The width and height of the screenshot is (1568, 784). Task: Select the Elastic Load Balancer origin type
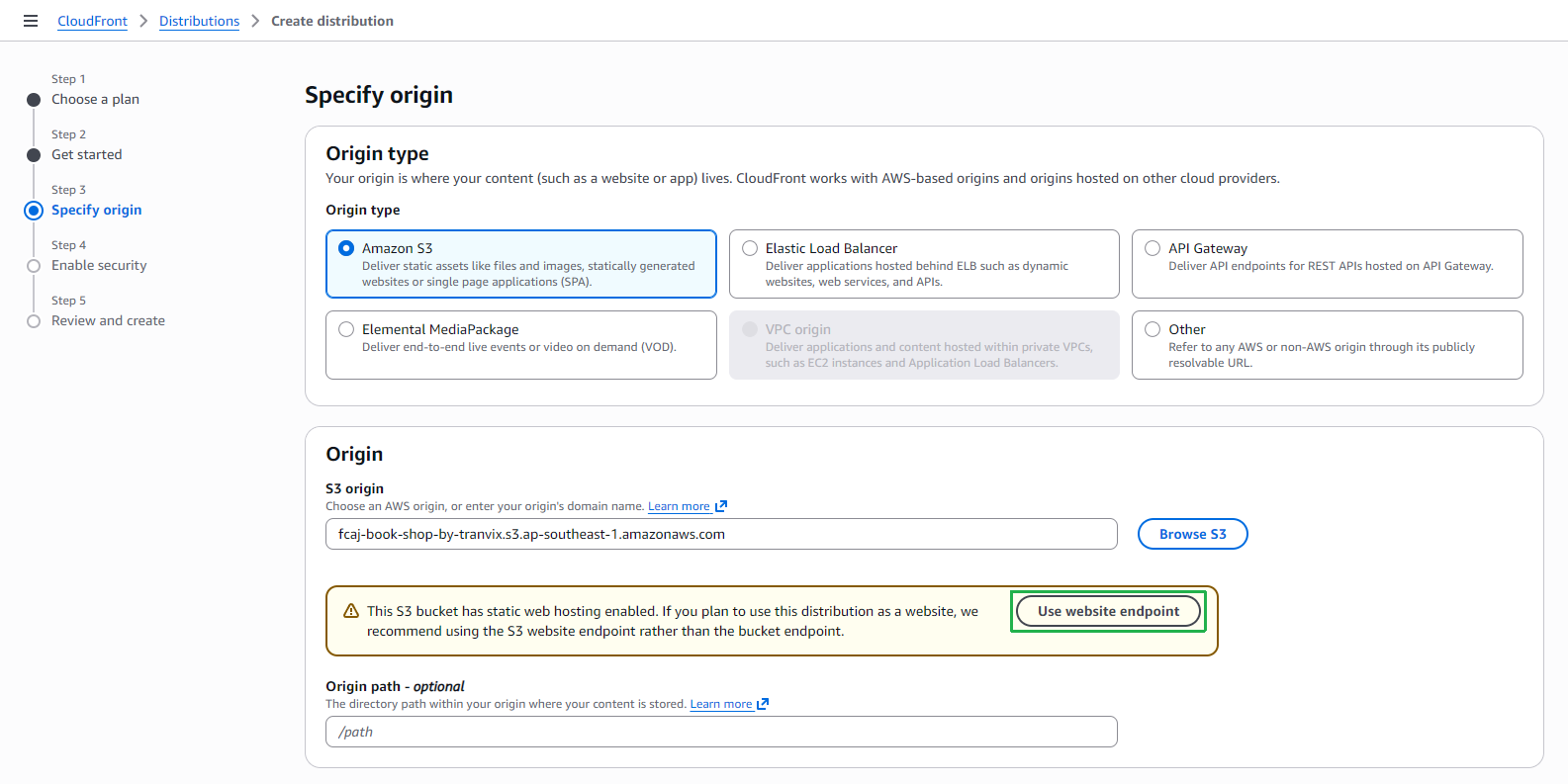pos(924,264)
